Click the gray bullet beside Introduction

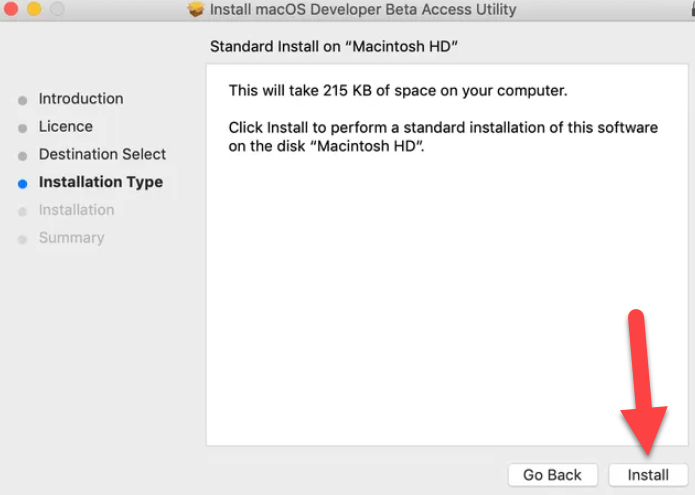coord(22,100)
